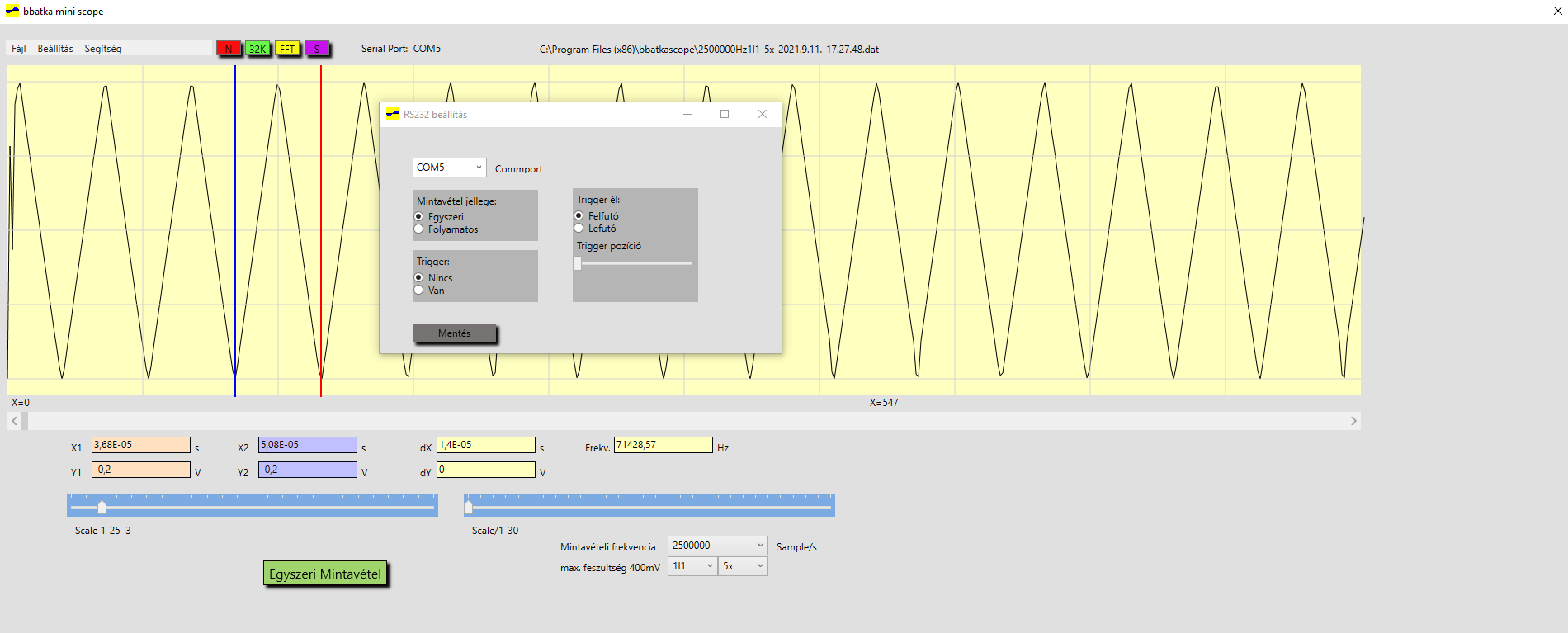
Task: Open the COM5 Commport dropdown
Action: [450, 168]
